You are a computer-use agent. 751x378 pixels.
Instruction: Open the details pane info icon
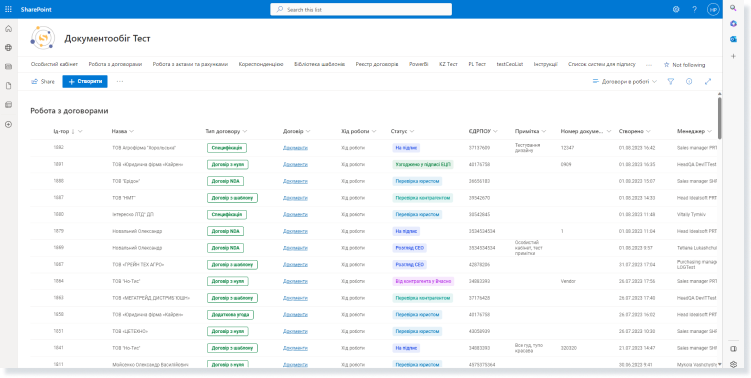pyautogui.click(x=689, y=81)
